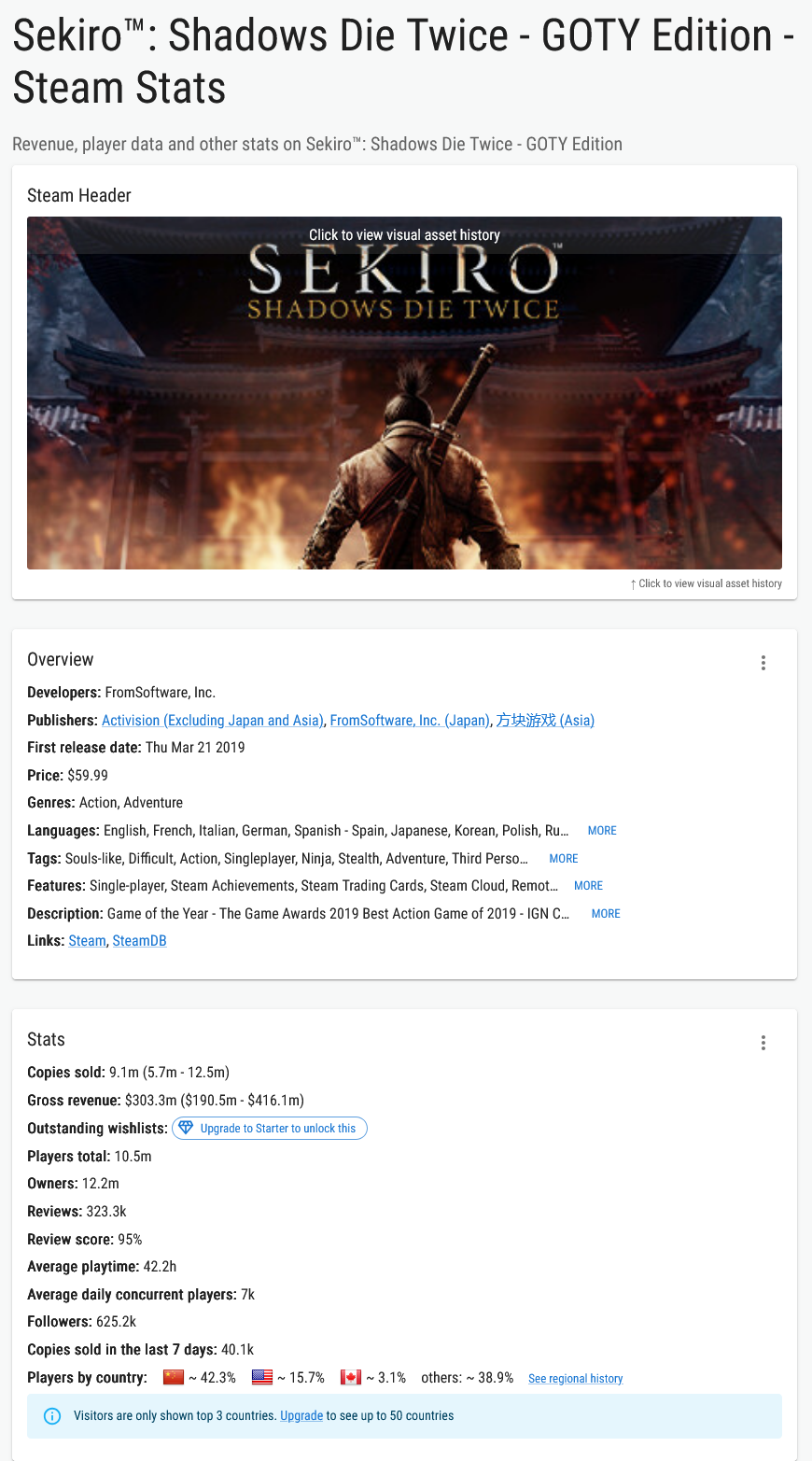Screen dimensions: 812x1461
Task: Click the Followers 625.2k line
Action: pyautogui.click(x=82, y=1322)
